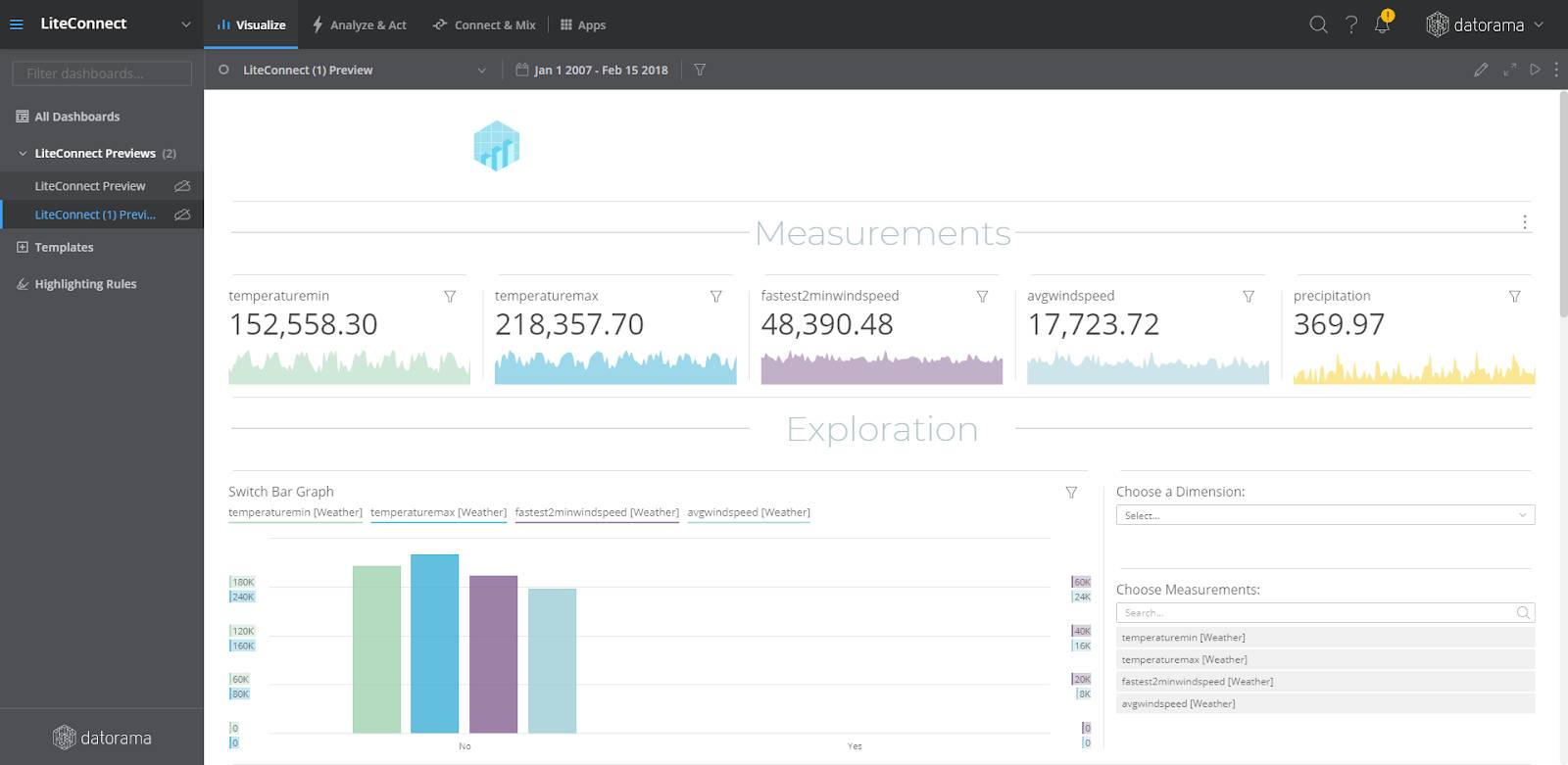Click the blue temperaturemax bar
The width and height of the screenshot is (1568, 765).
click(x=434, y=644)
